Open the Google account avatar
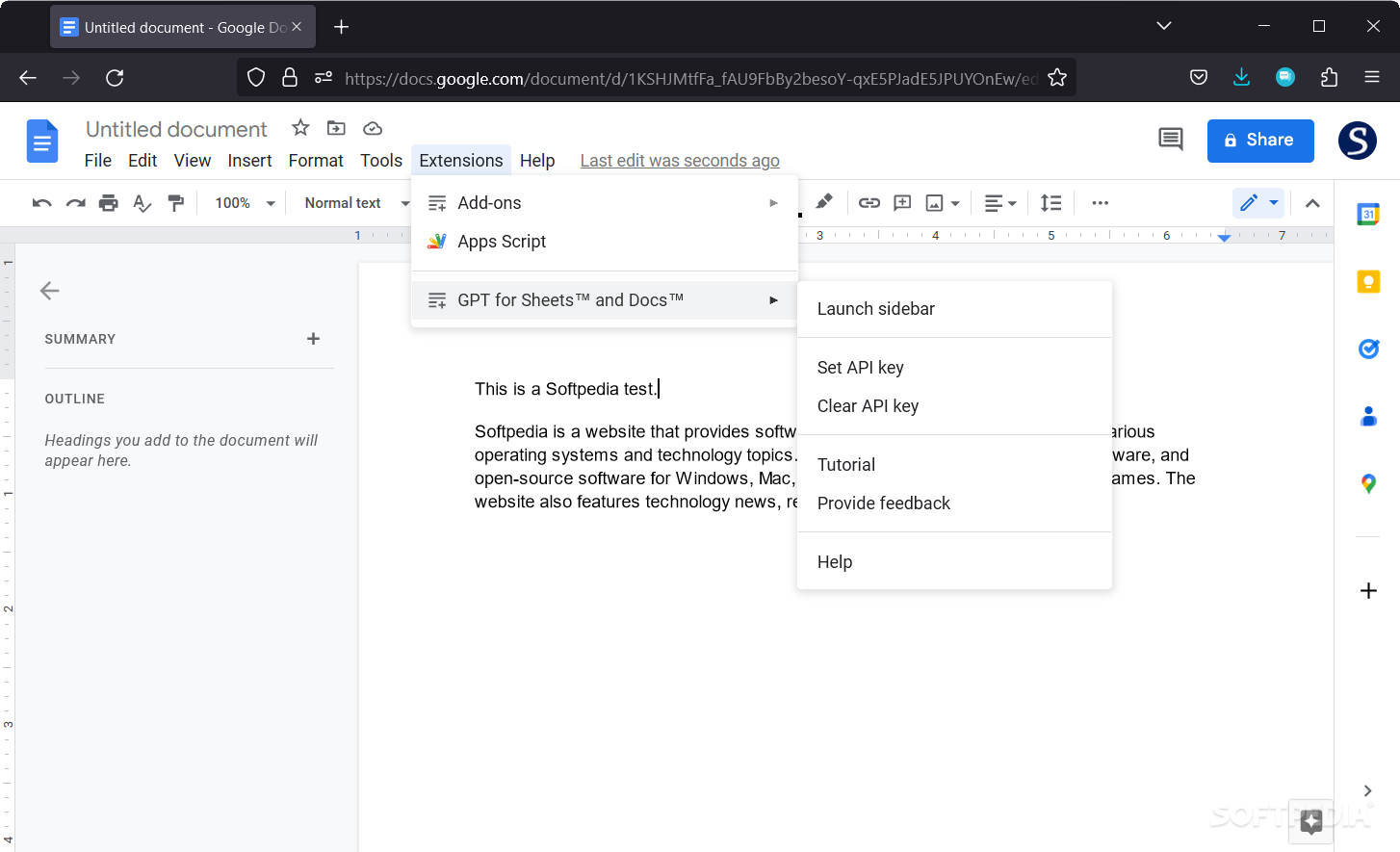Viewport: 1400px width, 852px height. coord(1358,141)
